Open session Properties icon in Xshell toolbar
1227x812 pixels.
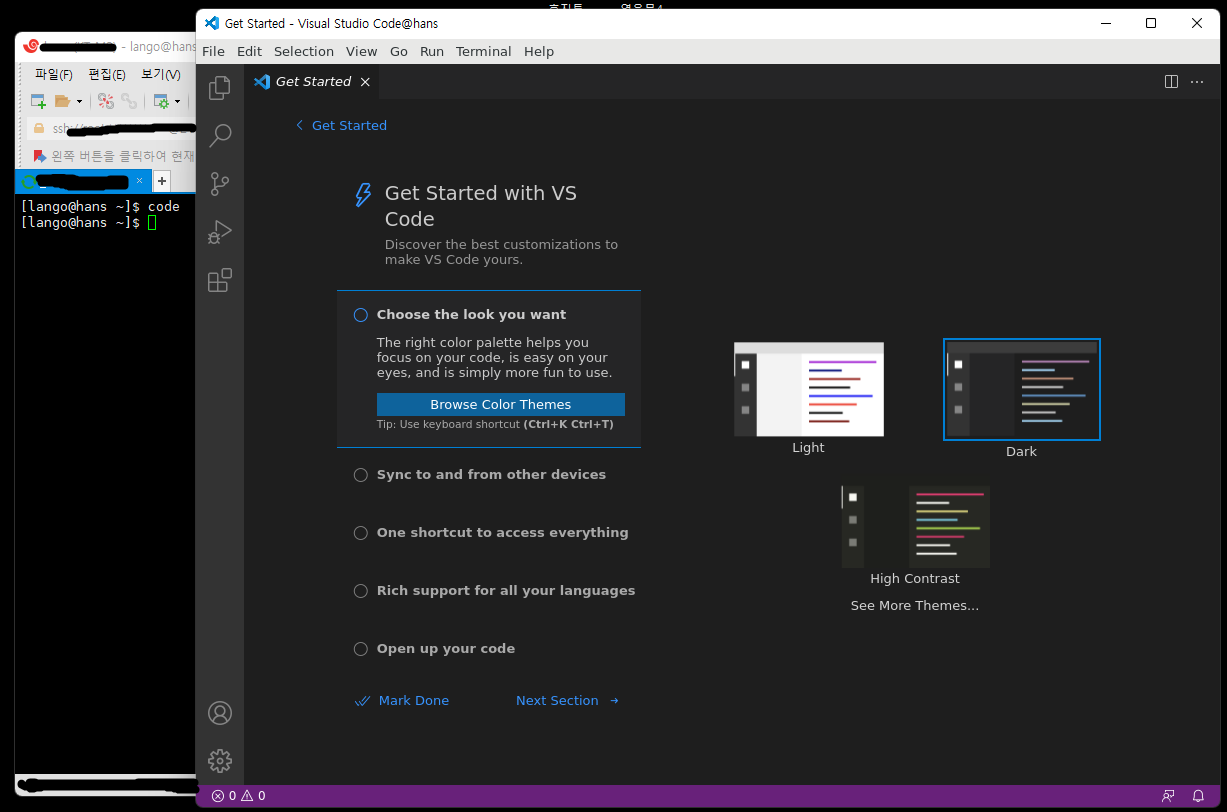point(161,101)
